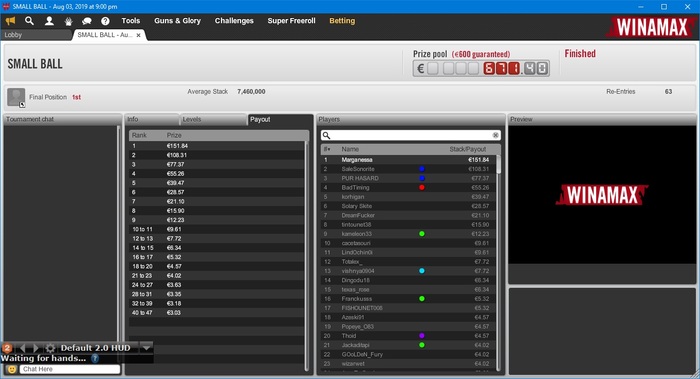Click the player search field
Image resolution: width=700 pixels, height=379 pixels.
click(411, 135)
